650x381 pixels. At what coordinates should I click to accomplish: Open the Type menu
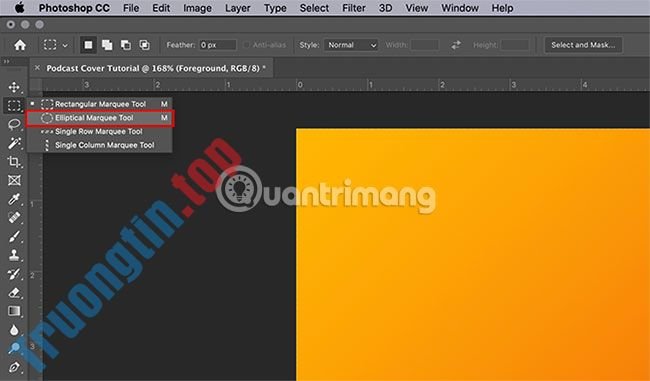click(275, 8)
